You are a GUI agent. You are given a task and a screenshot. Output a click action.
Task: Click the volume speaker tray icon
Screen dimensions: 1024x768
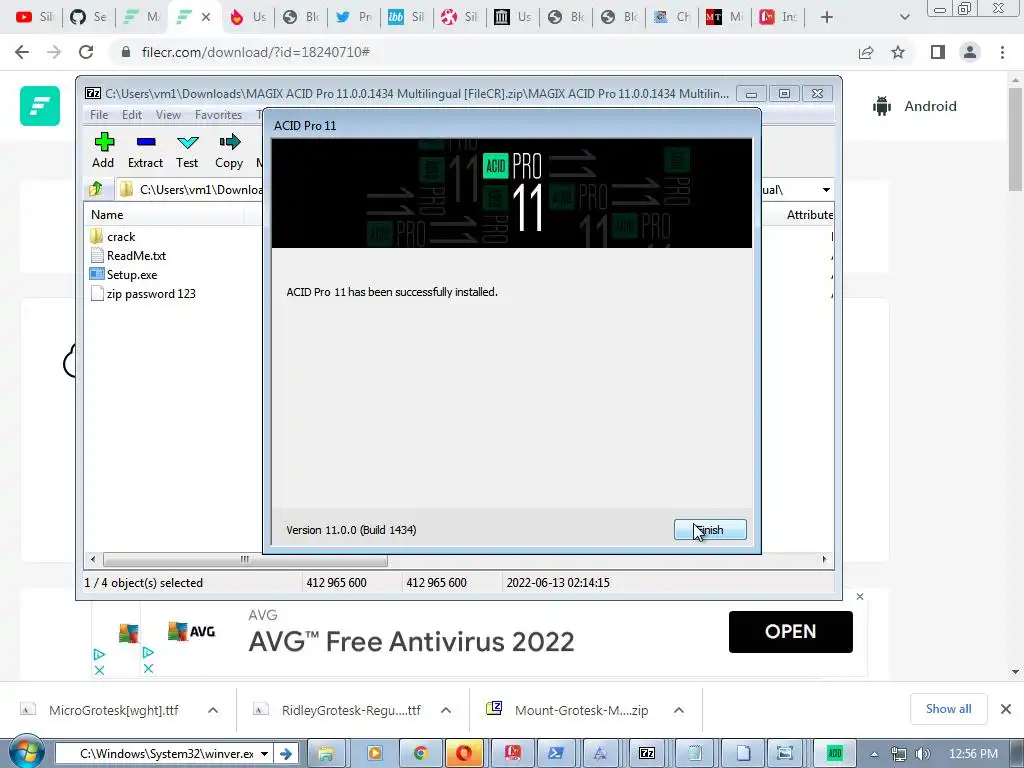click(x=923, y=754)
